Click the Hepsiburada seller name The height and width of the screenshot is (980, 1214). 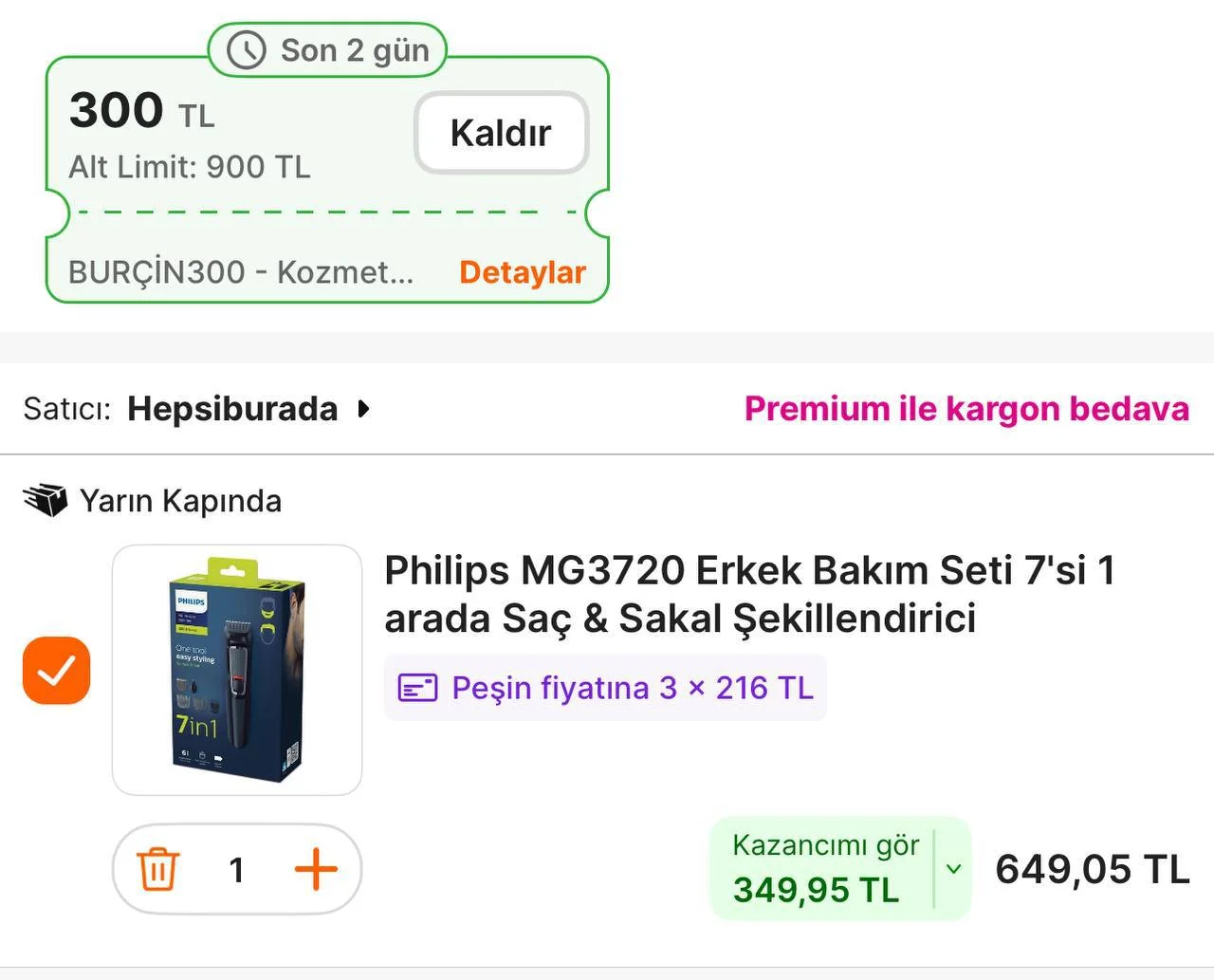click(x=232, y=409)
